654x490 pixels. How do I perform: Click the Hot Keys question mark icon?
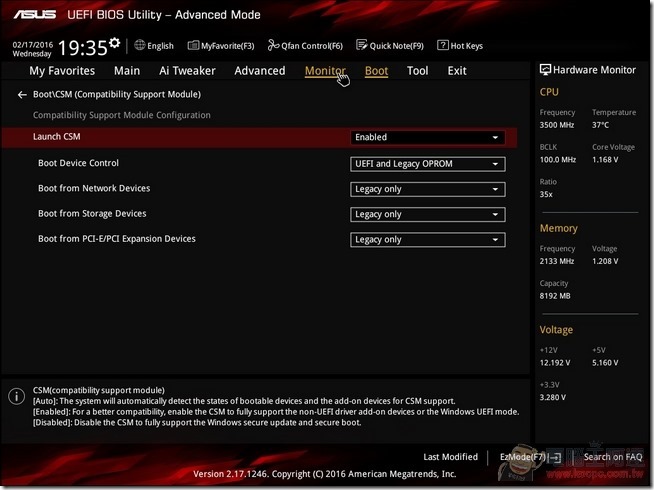tap(443, 45)
